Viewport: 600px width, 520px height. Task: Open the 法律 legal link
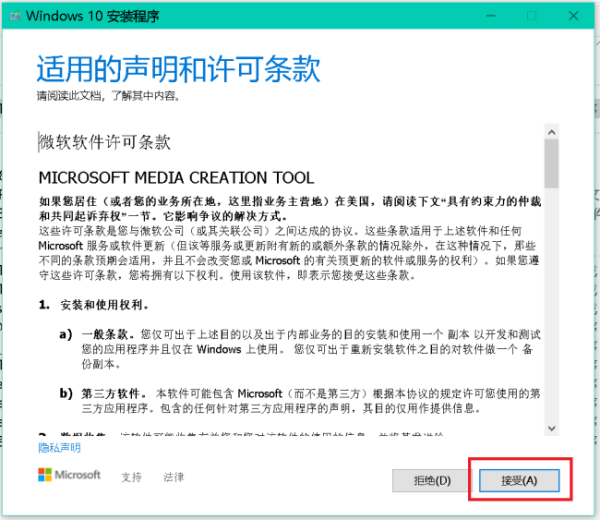[x=173, y=478]
